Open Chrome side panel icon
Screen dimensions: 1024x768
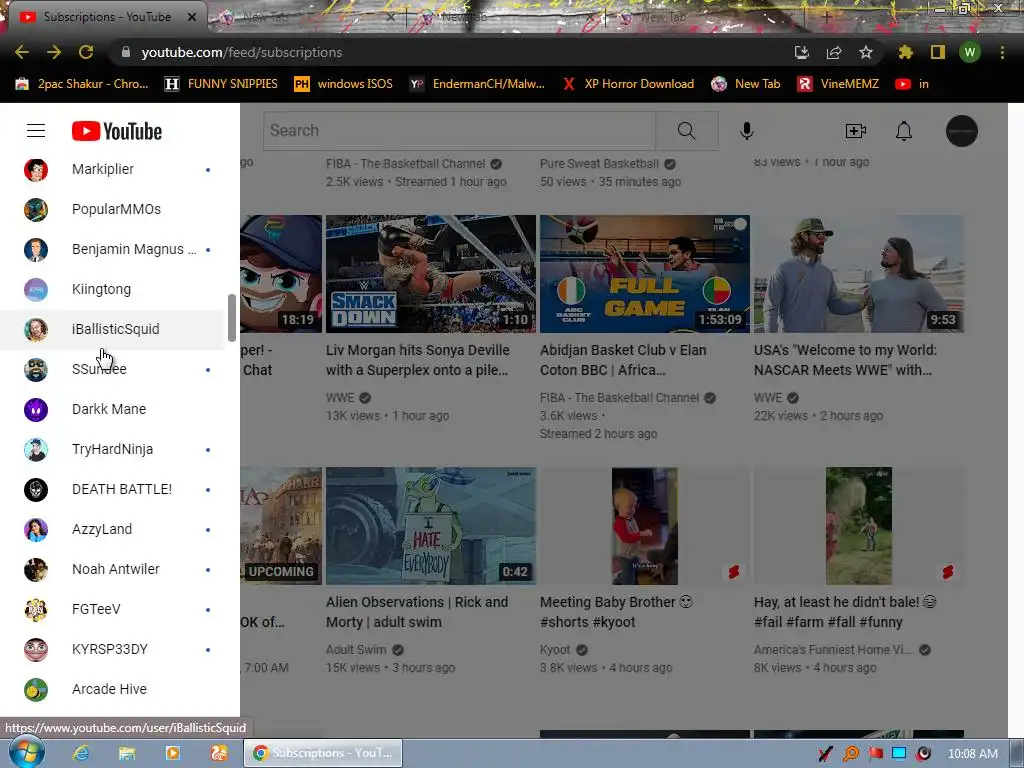938,52
